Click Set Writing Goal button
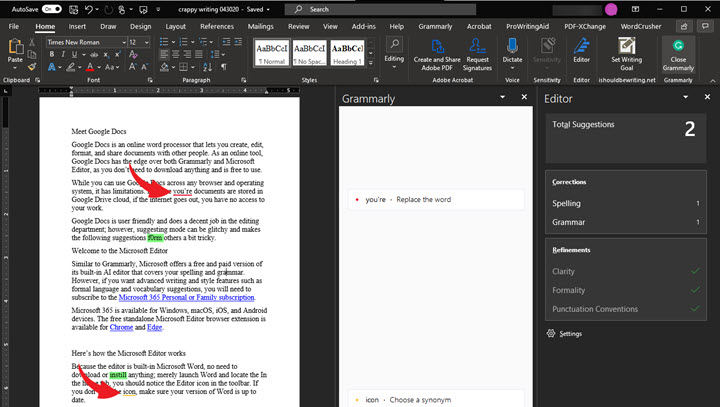 tap(627, 55)
